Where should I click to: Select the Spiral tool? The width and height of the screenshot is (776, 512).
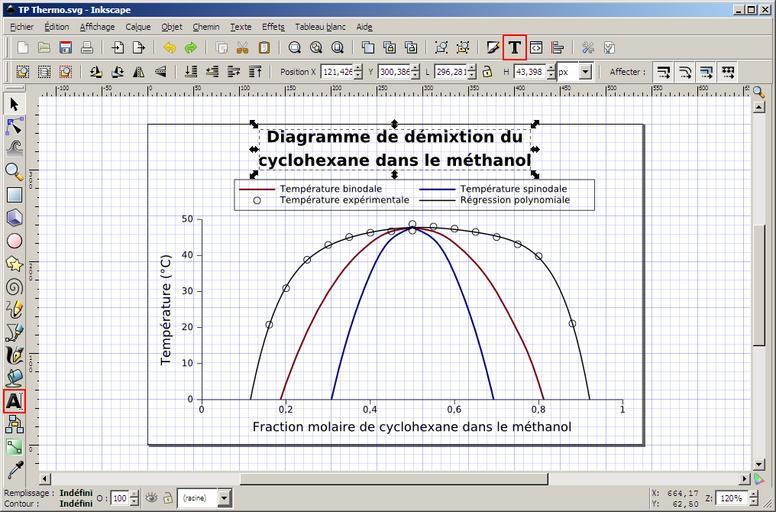(x=14, y=286)
